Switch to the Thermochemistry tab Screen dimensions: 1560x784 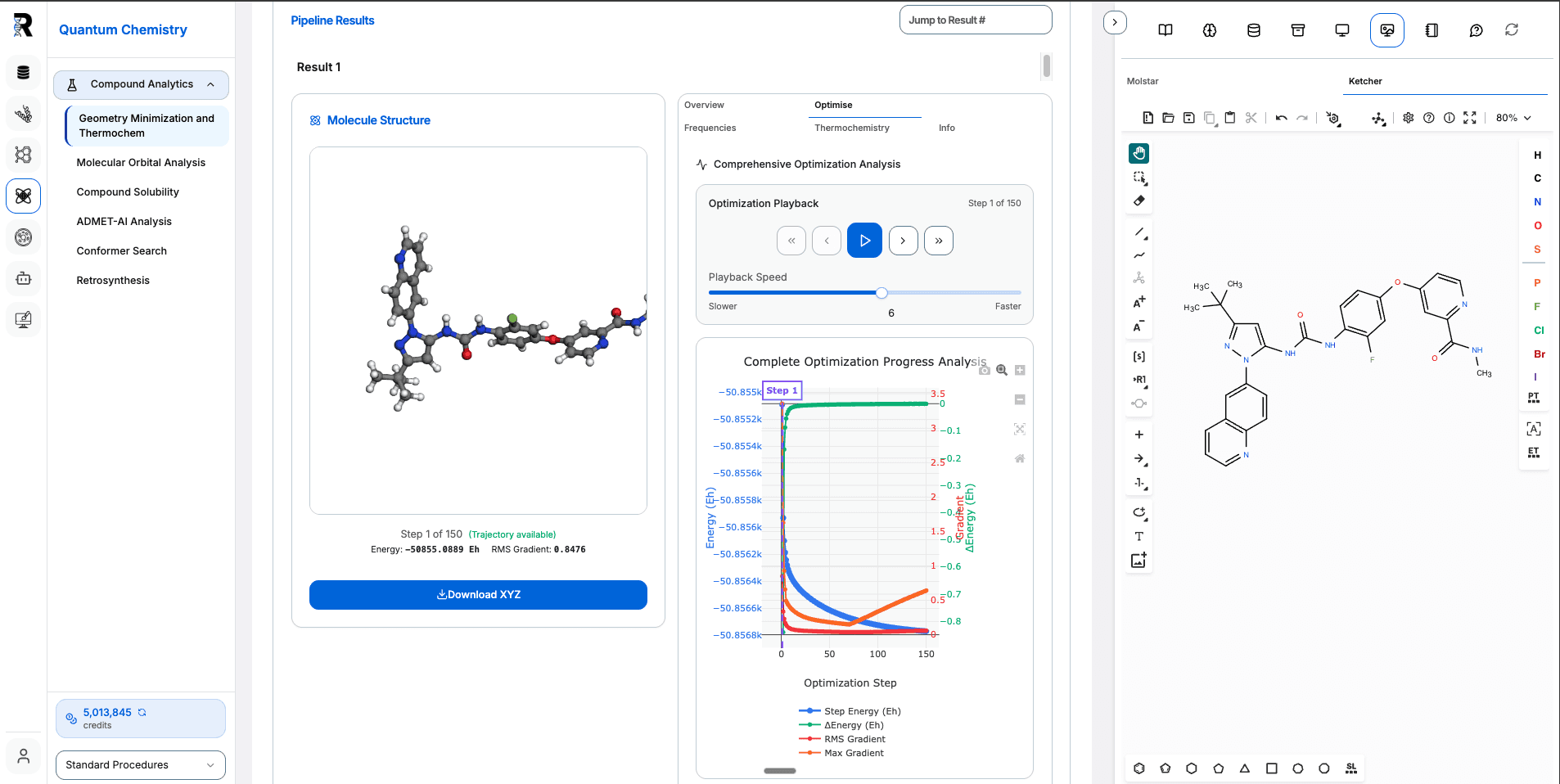(852, 128)
